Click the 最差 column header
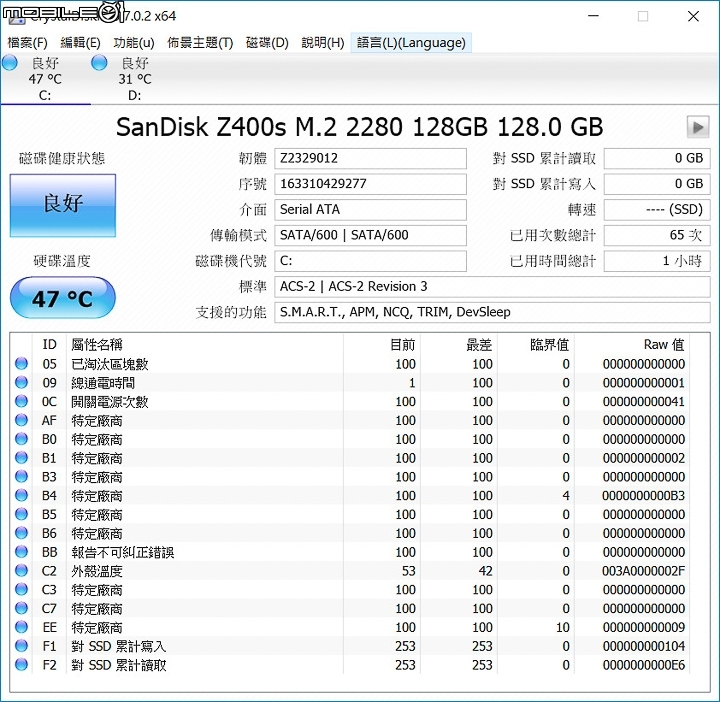The height and width of the screenshot is (702, 720). pyautogui.click(x=458, y=344)
